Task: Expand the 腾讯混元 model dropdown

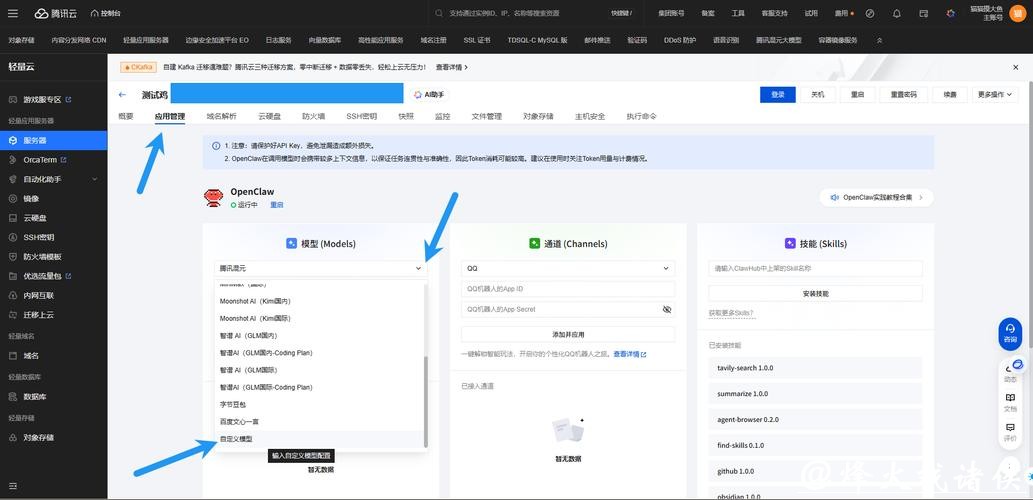Action: click(x=320, y=268)
